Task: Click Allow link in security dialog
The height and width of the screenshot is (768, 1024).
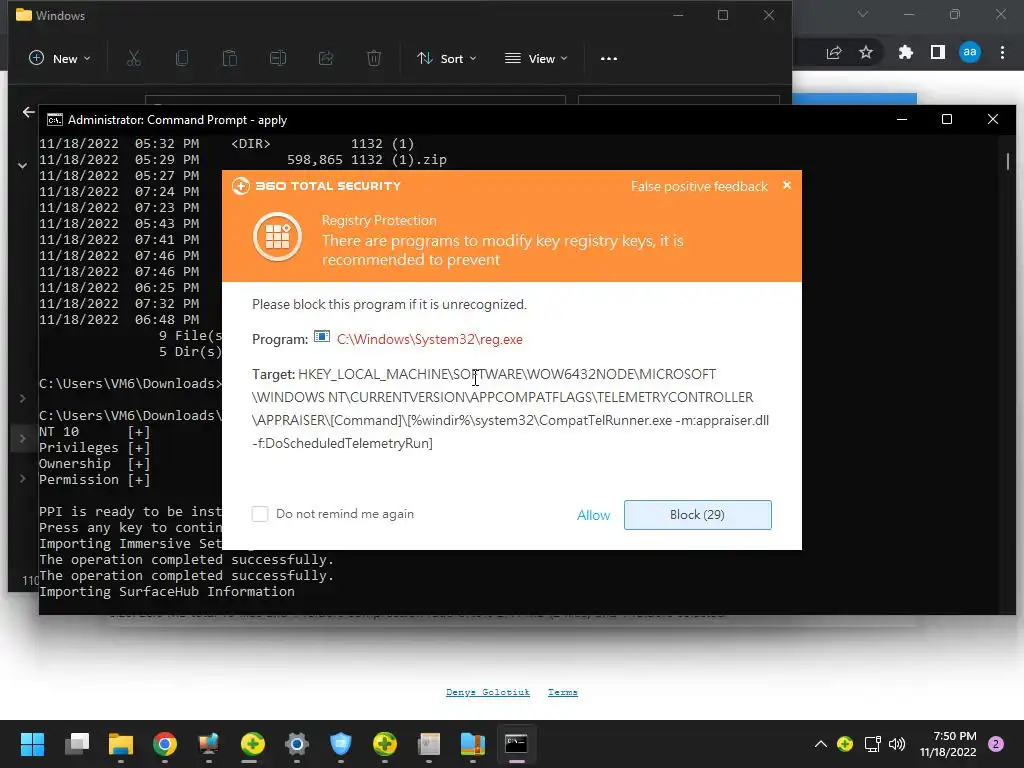Action: tap(593, 515)
